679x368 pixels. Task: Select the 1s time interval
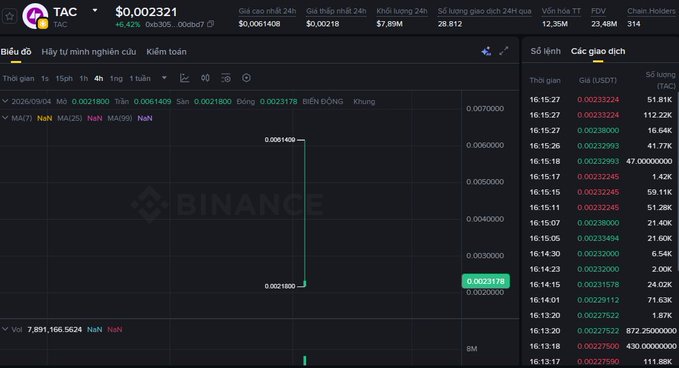[45, 78]
